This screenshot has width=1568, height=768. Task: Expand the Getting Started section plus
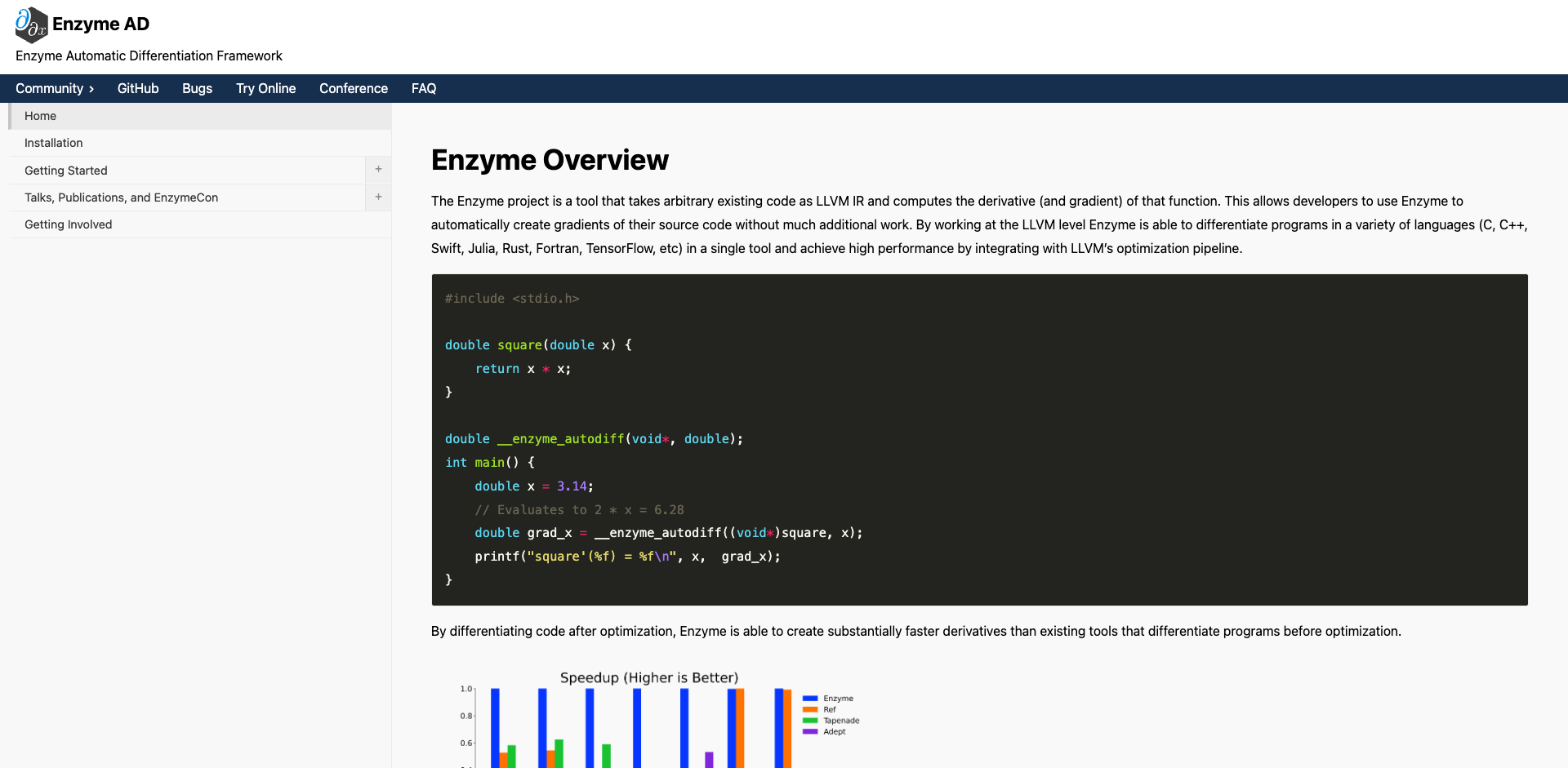(378, 170)
